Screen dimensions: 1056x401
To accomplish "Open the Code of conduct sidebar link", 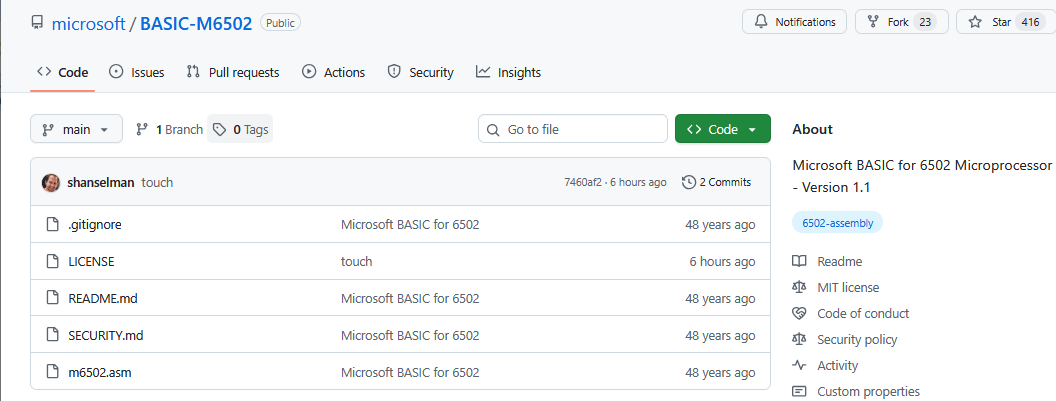I will pos(863,313).
